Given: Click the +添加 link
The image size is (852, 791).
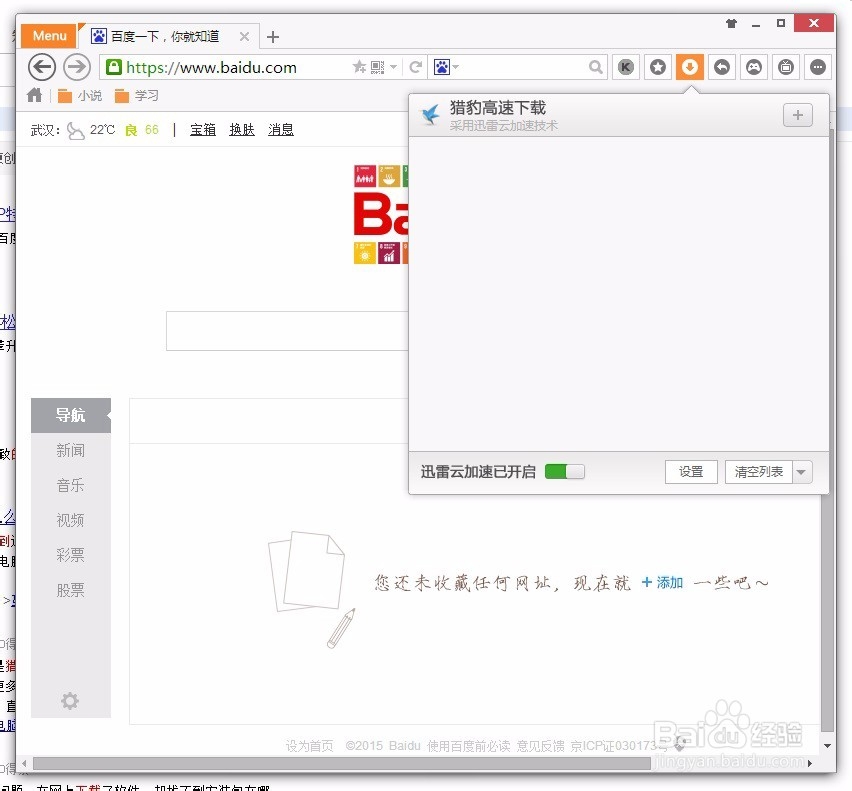Looking at the screenshot, I should (662, 582).
